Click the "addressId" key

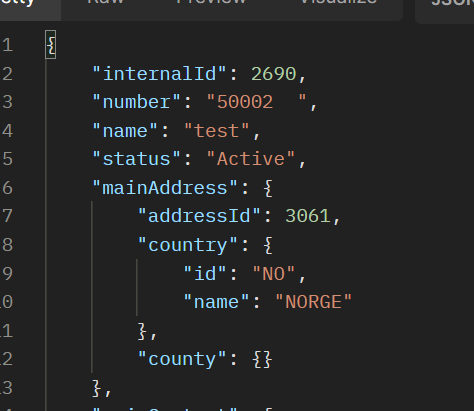pos(199,216)
